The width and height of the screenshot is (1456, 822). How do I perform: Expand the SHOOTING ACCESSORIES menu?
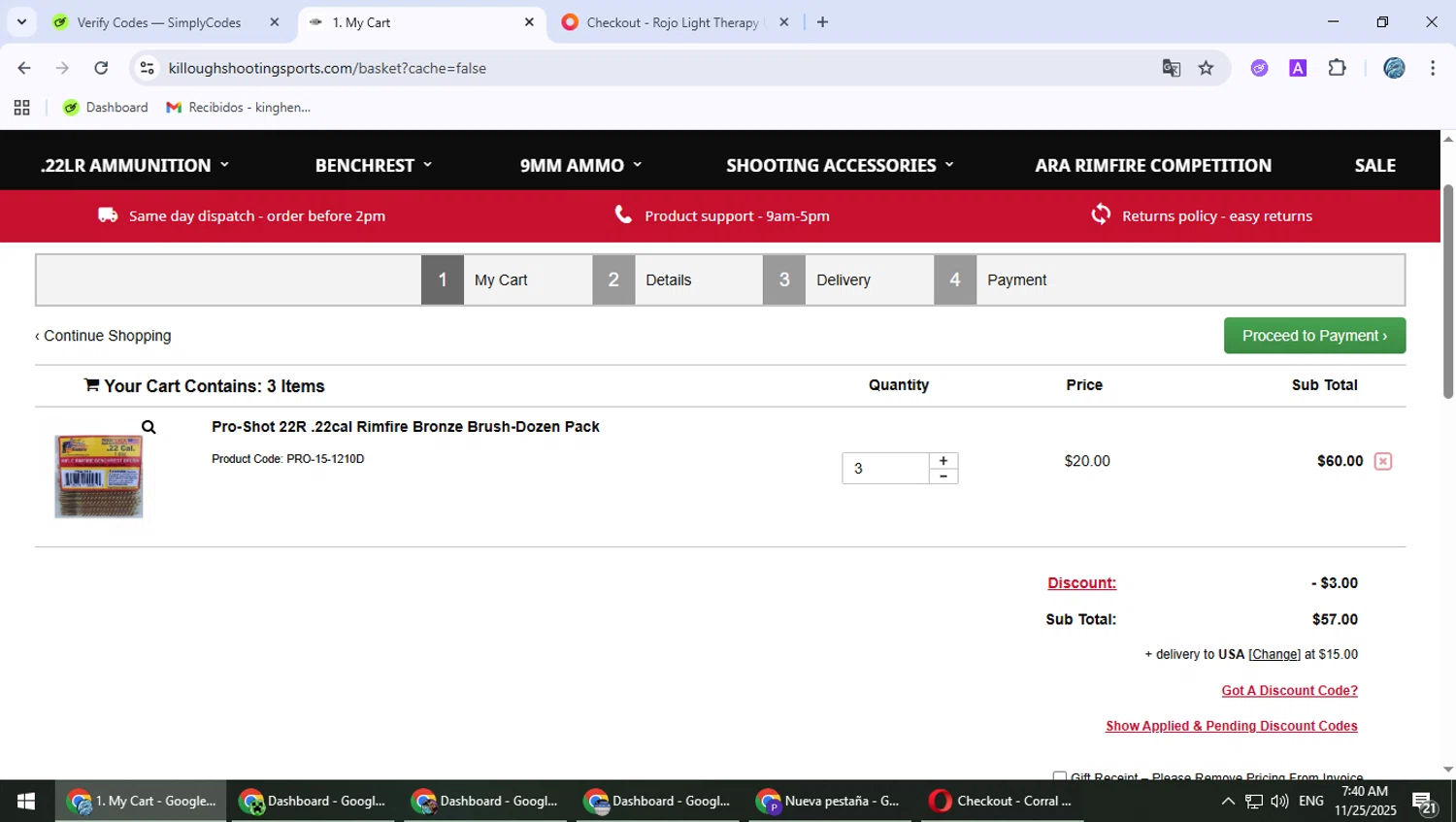[841, 165]
